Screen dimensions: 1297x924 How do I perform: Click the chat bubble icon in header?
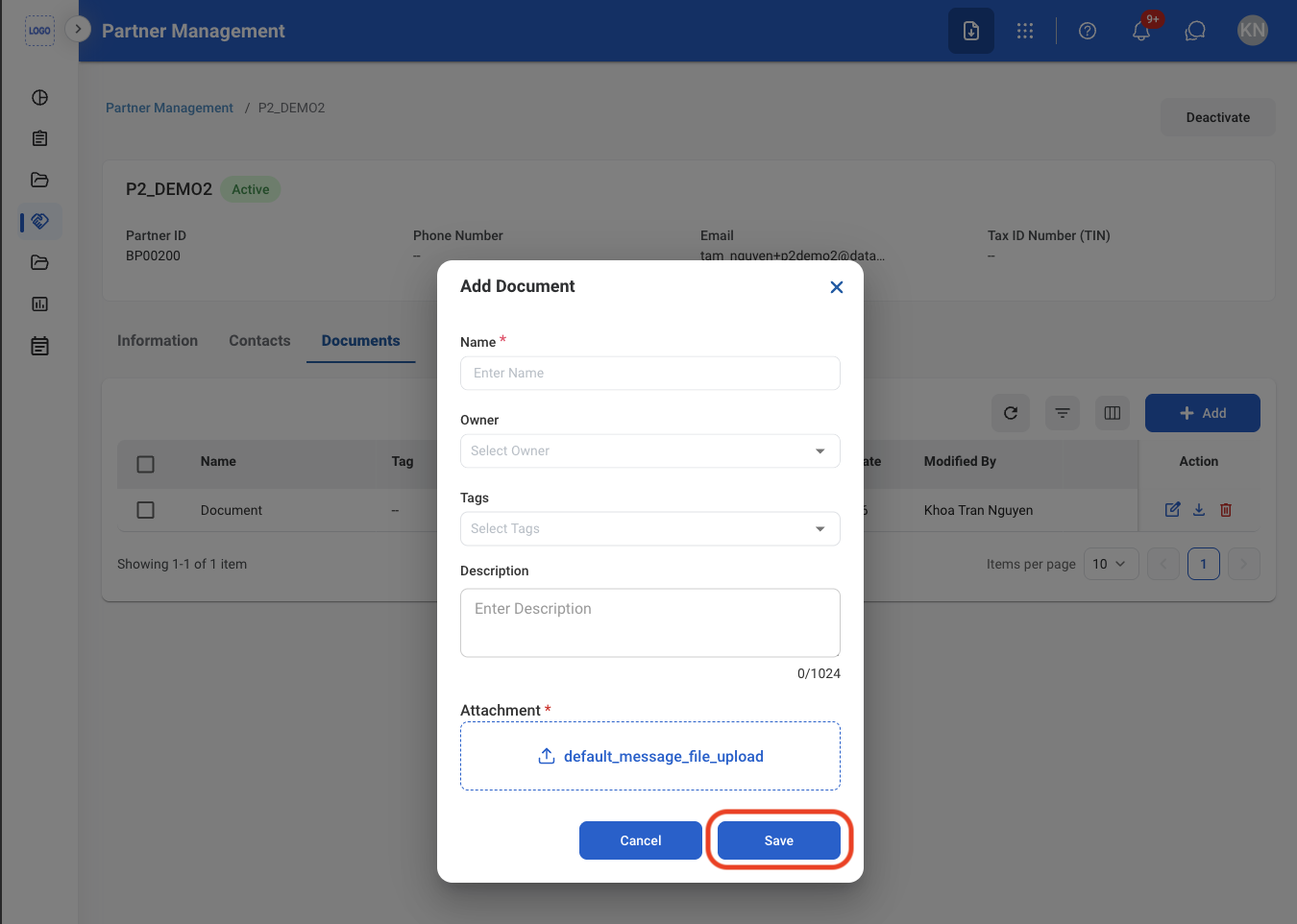pyautogui.click(x=1195, y=31)
